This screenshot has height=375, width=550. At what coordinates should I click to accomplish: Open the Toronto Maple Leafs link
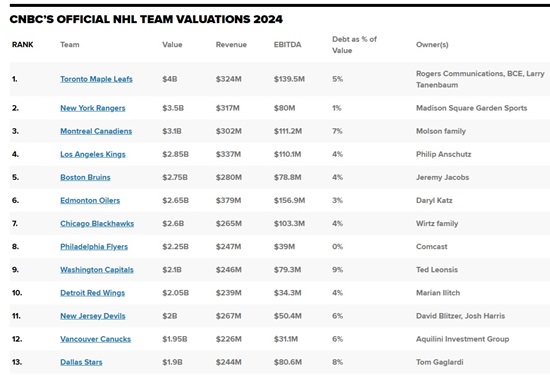pyautogui.click(x=96, y=79)
